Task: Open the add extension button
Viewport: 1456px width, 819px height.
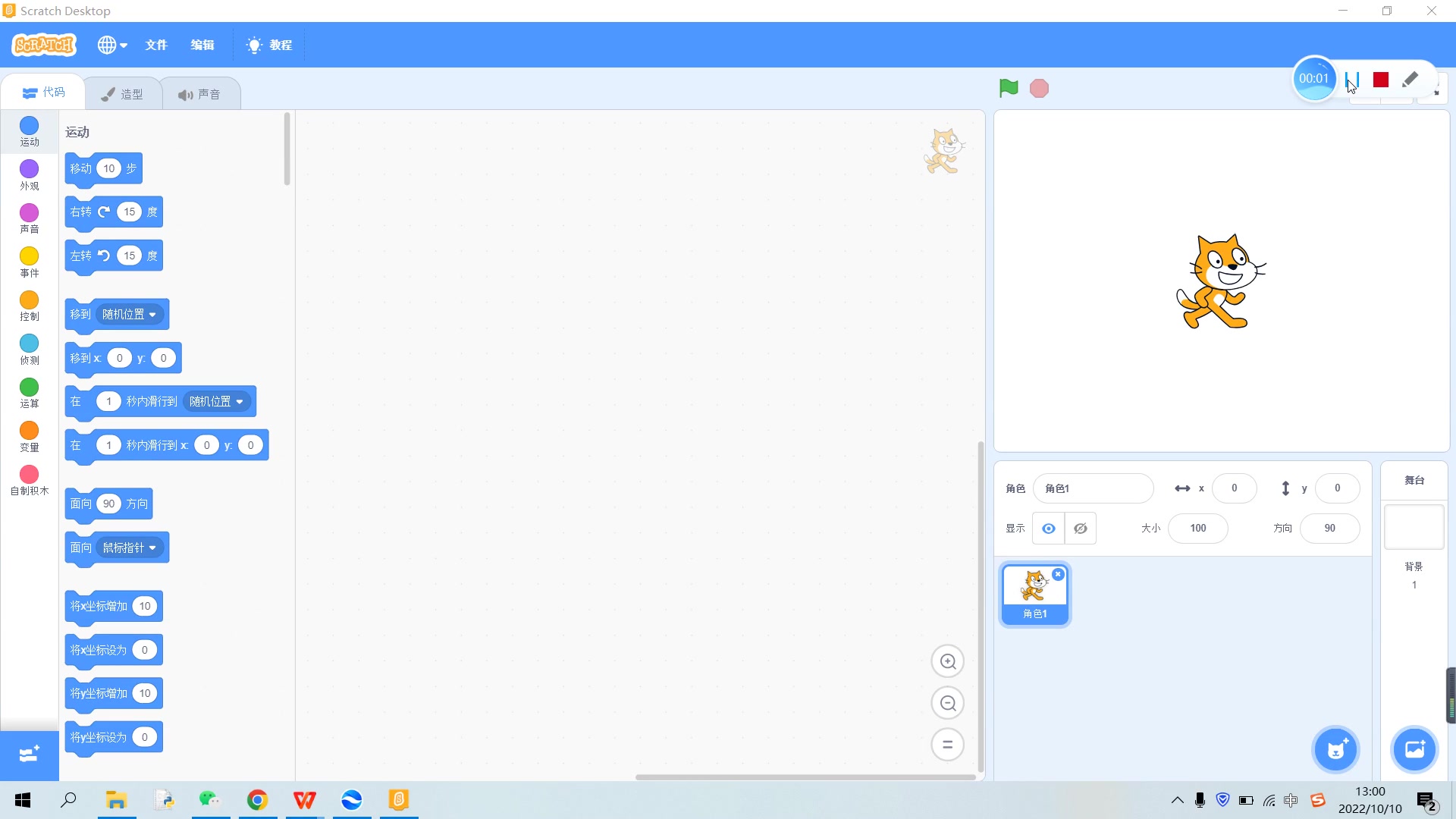Action: 29,755
